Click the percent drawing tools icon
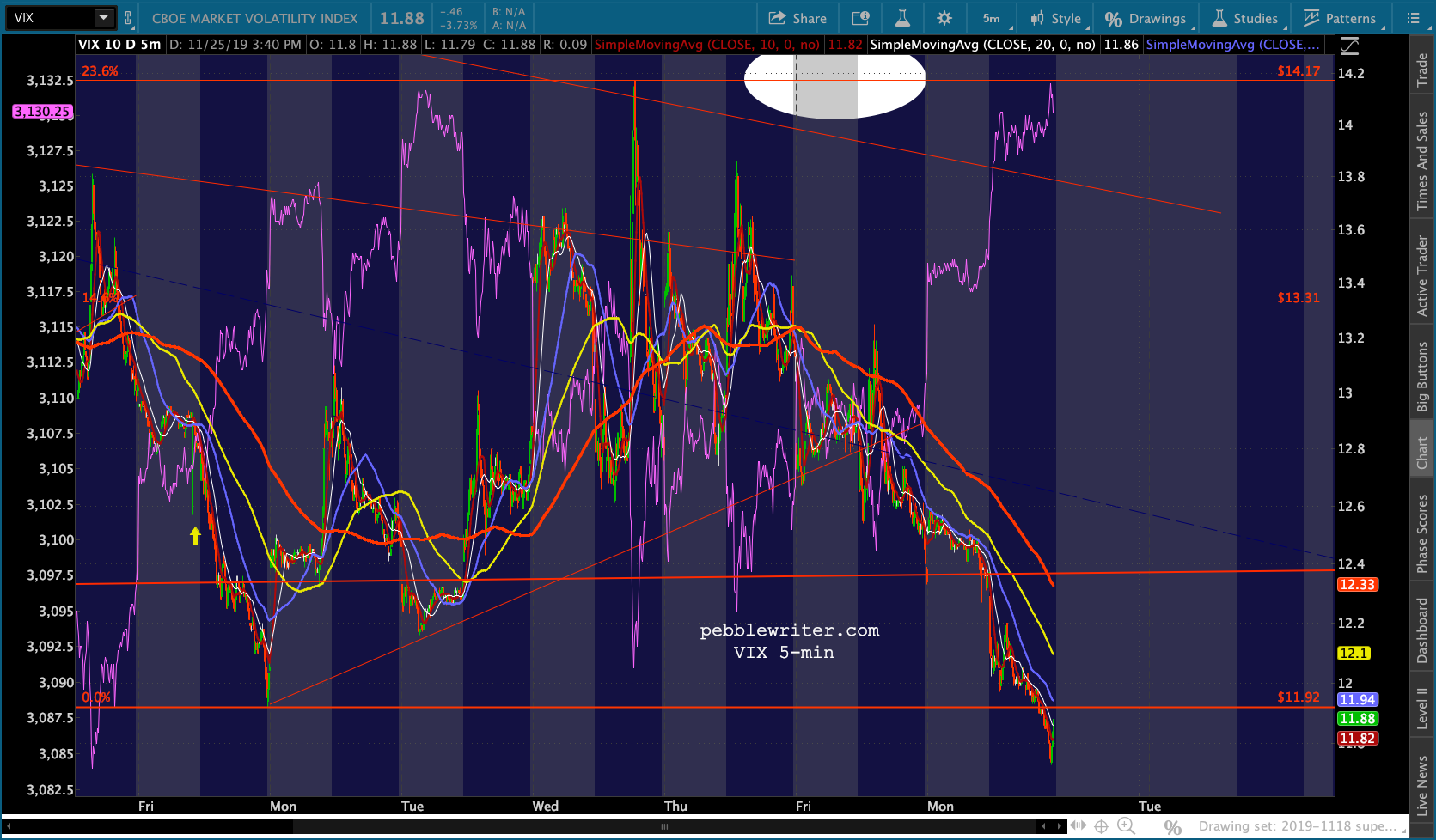 click(x=1172, y=827)
